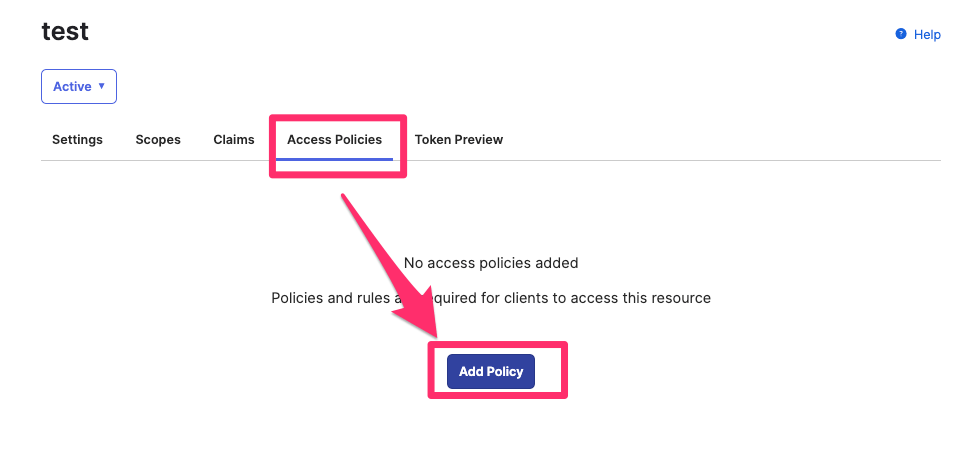977x452 pixels.
Task: Click the pink frame around Access Policies tab
Action: (x=338, y=117)
